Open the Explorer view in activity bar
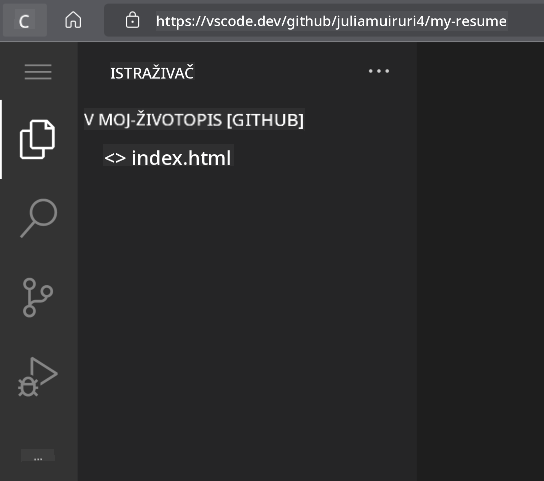The width and height of the screenshot is (544, 481). point(37,140)
